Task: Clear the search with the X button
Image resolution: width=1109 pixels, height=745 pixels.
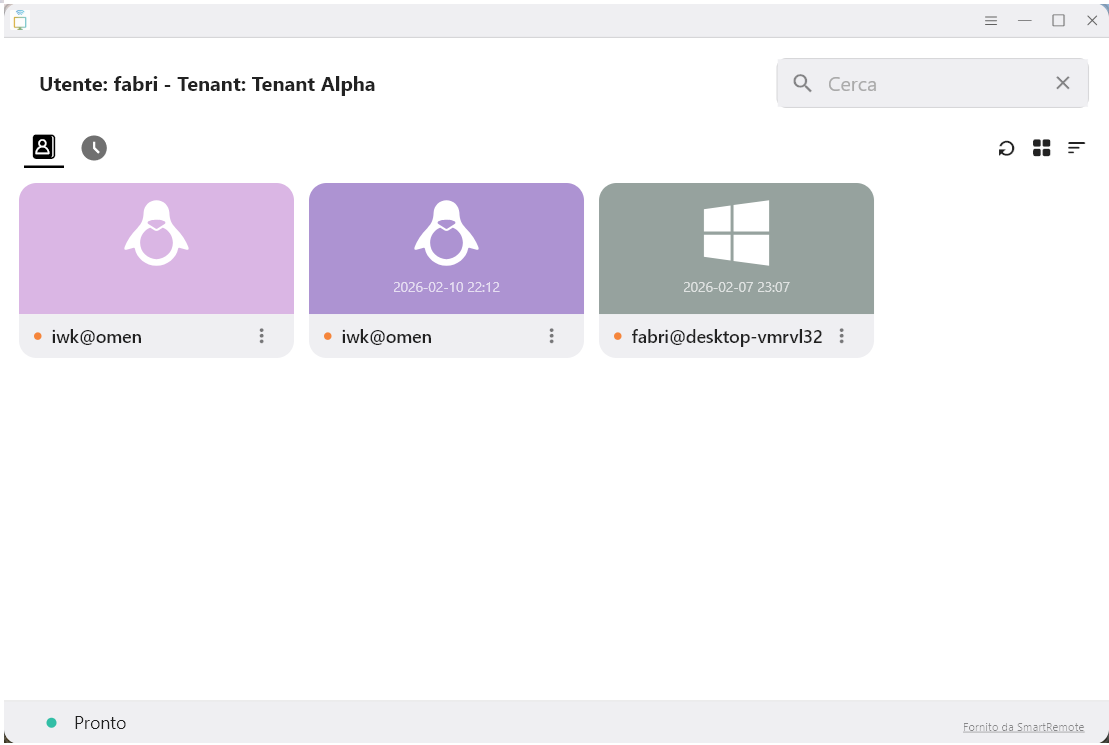Action: [x=1062, y=83]
